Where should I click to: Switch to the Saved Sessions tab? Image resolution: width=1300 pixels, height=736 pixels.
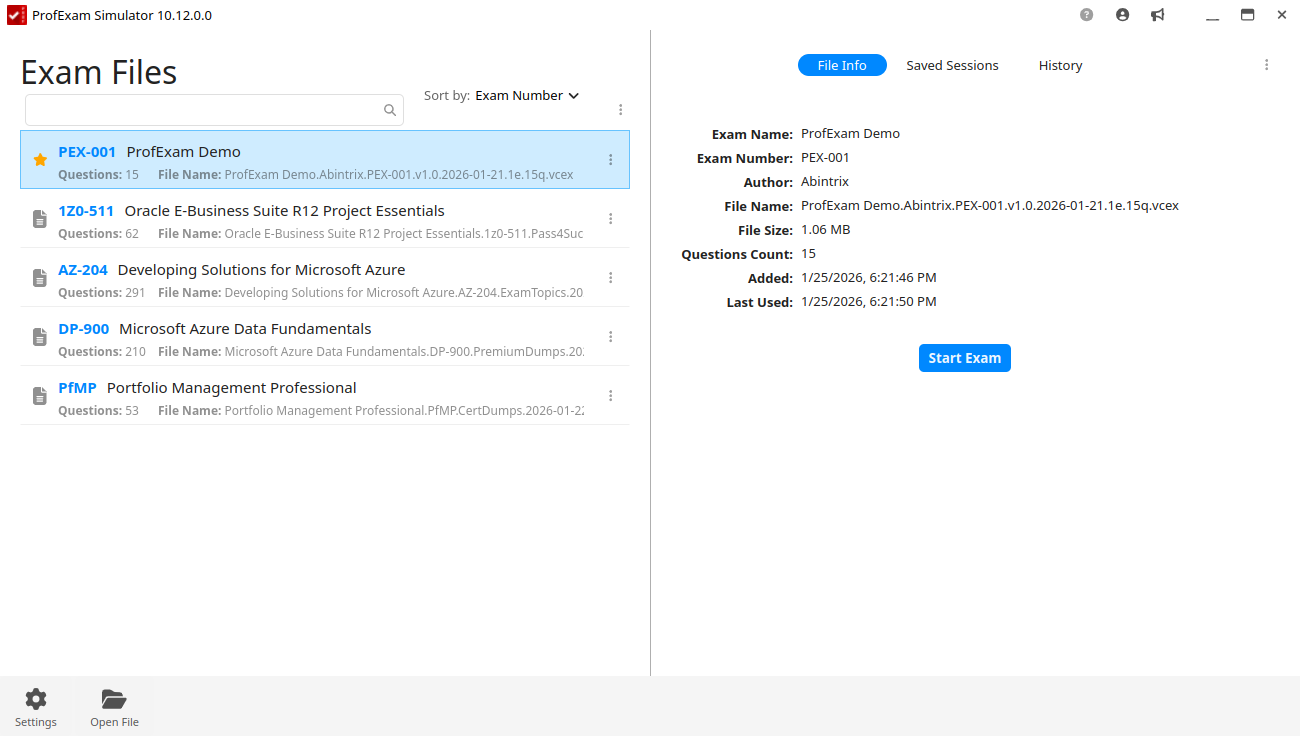click(952, 65)
